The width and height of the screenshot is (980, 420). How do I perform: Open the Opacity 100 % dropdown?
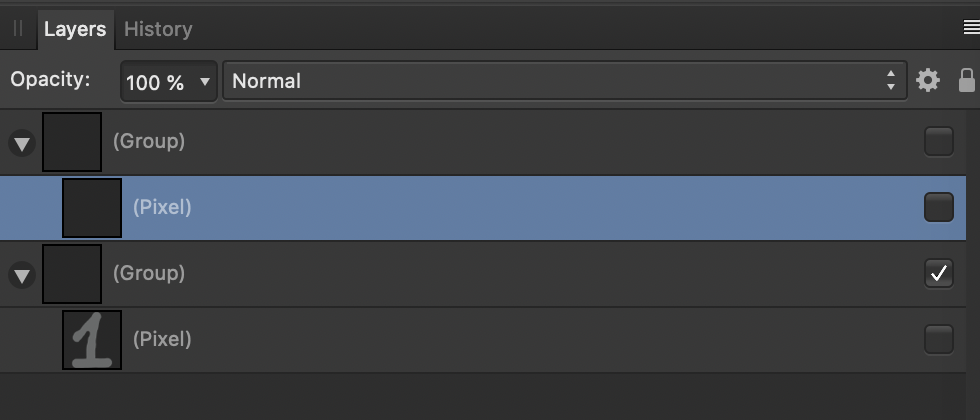click(x=168, y=81)
